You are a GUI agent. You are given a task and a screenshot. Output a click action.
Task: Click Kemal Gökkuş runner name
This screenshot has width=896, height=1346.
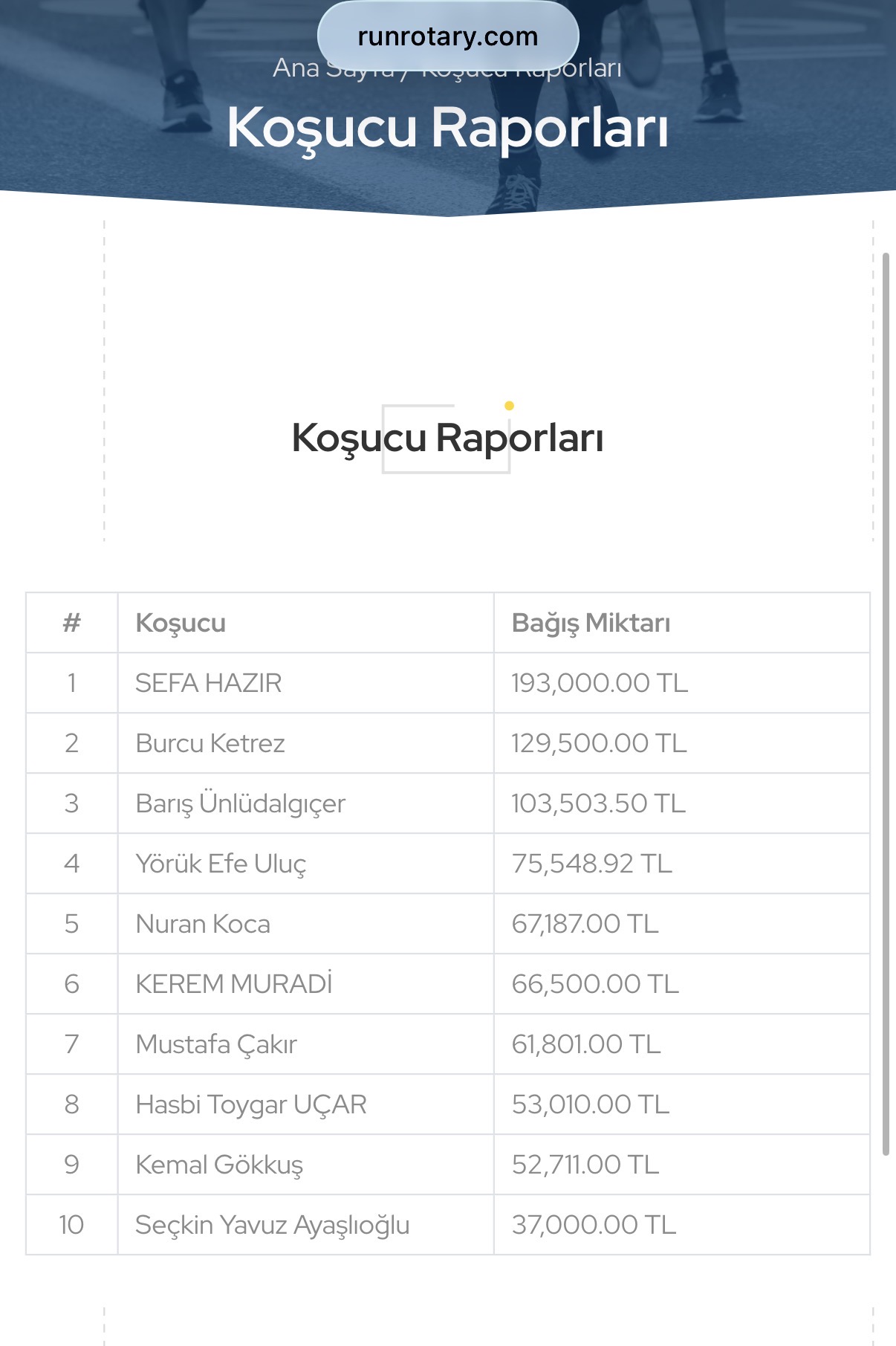point(219,1165)
